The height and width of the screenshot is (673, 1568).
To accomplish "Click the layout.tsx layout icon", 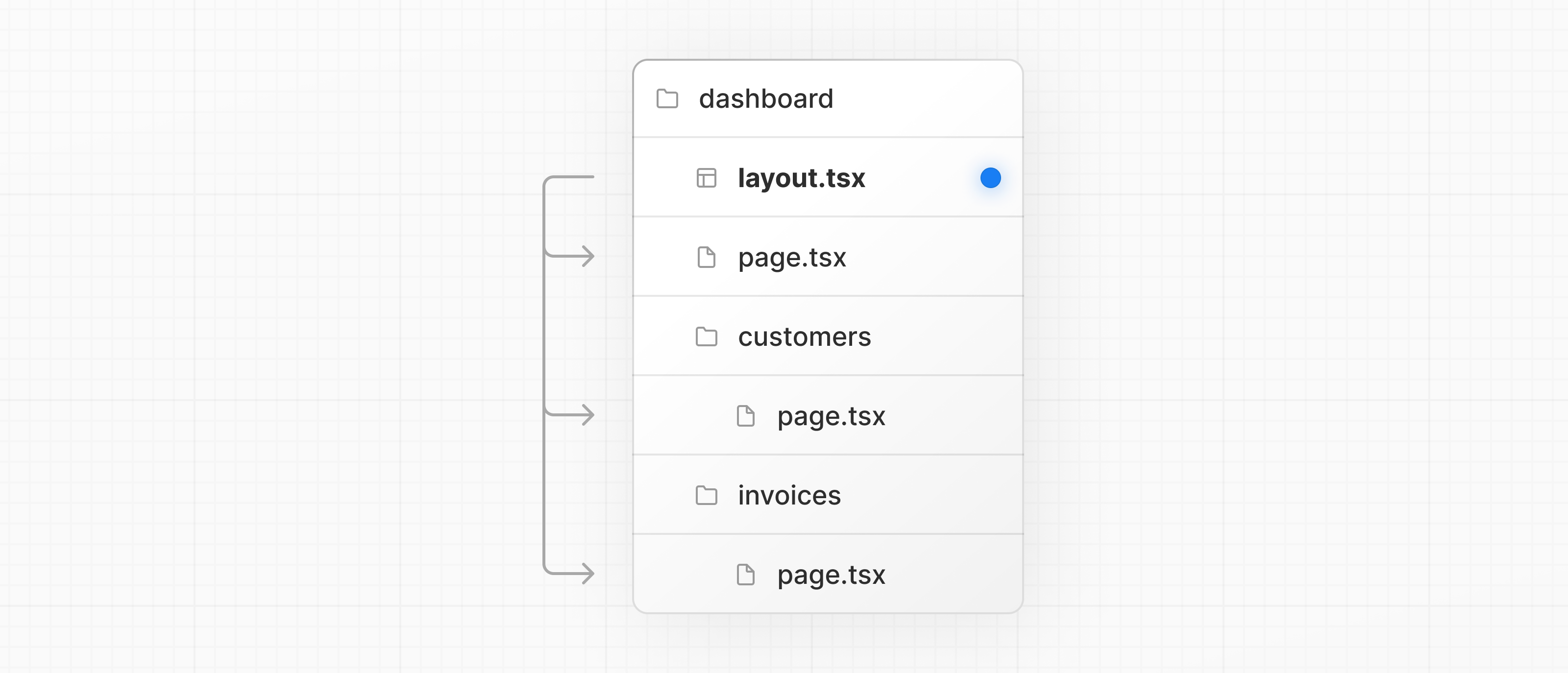I will 706,178.
